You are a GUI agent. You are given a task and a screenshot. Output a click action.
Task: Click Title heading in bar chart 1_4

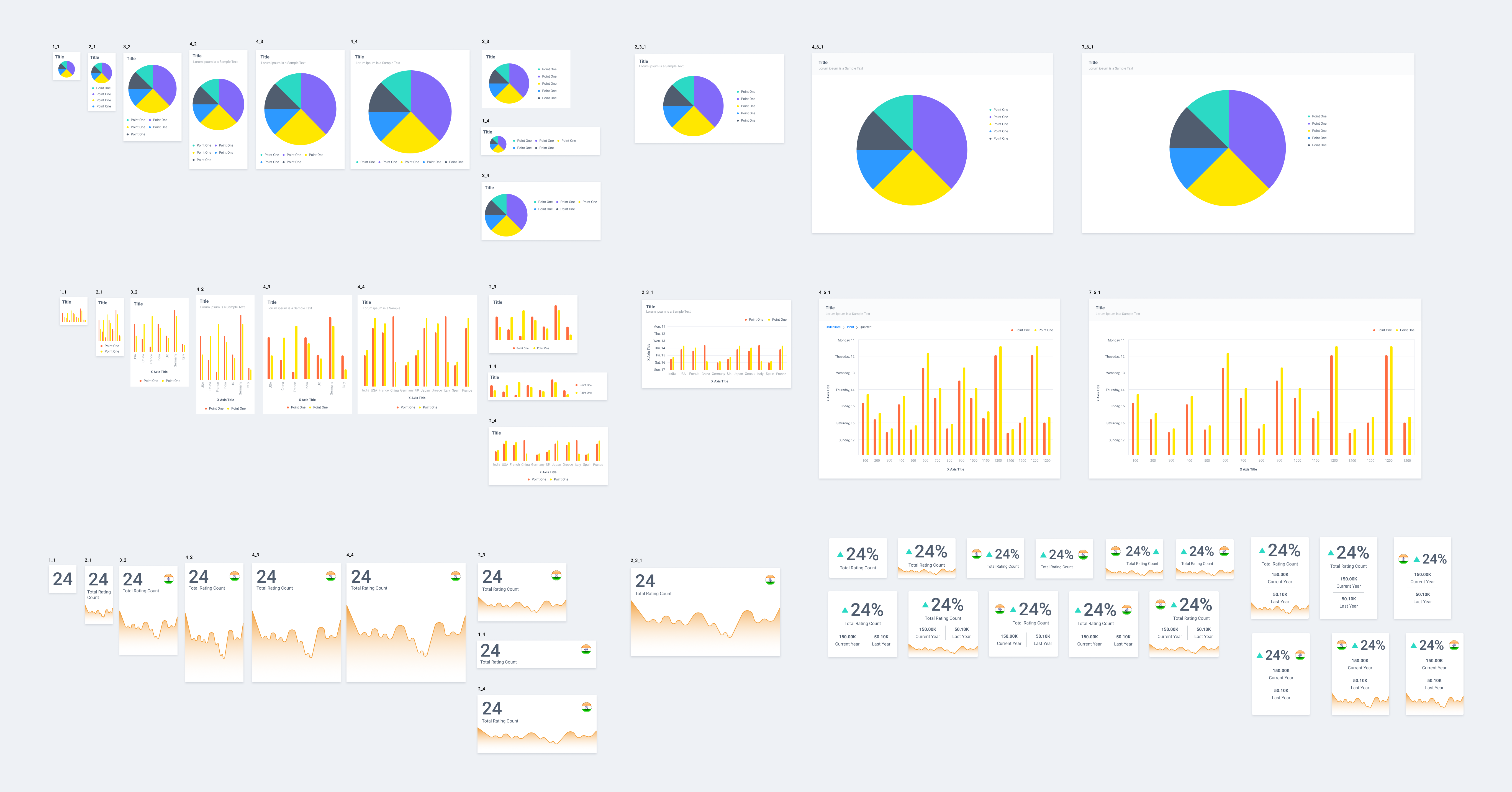pyautogui.click(x=494, y=377)
